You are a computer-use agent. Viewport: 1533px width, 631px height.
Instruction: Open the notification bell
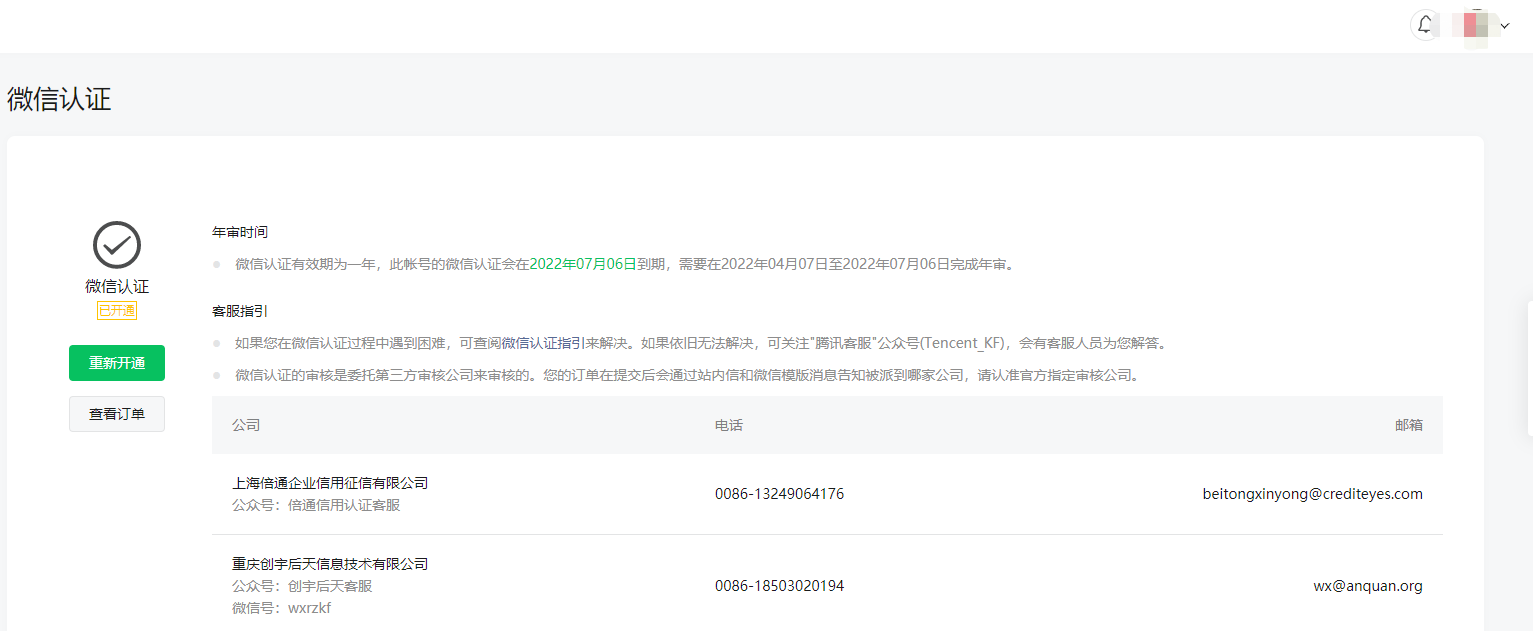[x=1425, y=25]
